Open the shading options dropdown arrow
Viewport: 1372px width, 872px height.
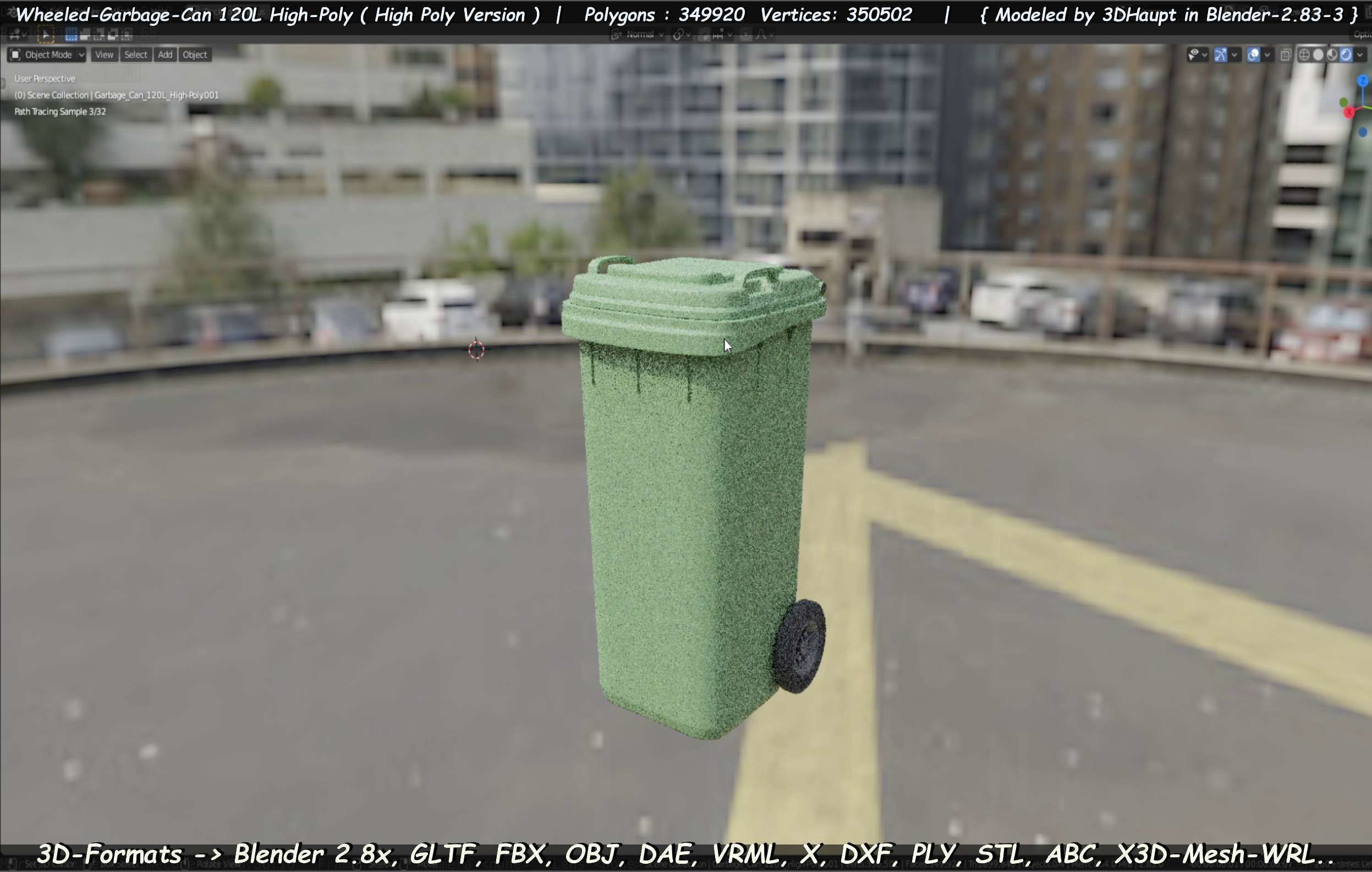click(1360, 55)
